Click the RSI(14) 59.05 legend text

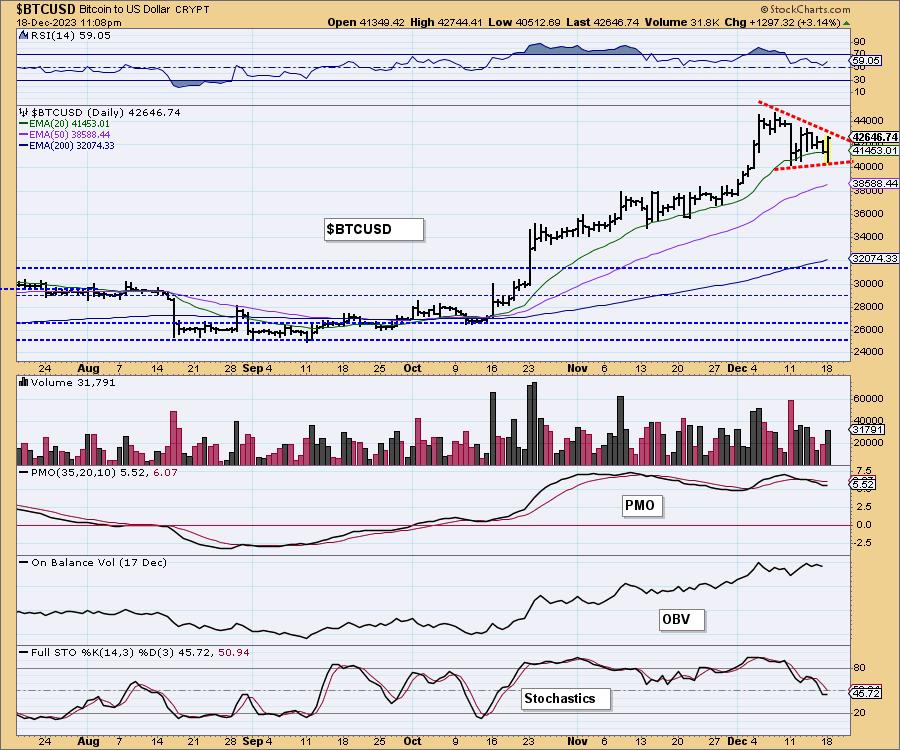[71, 35]
